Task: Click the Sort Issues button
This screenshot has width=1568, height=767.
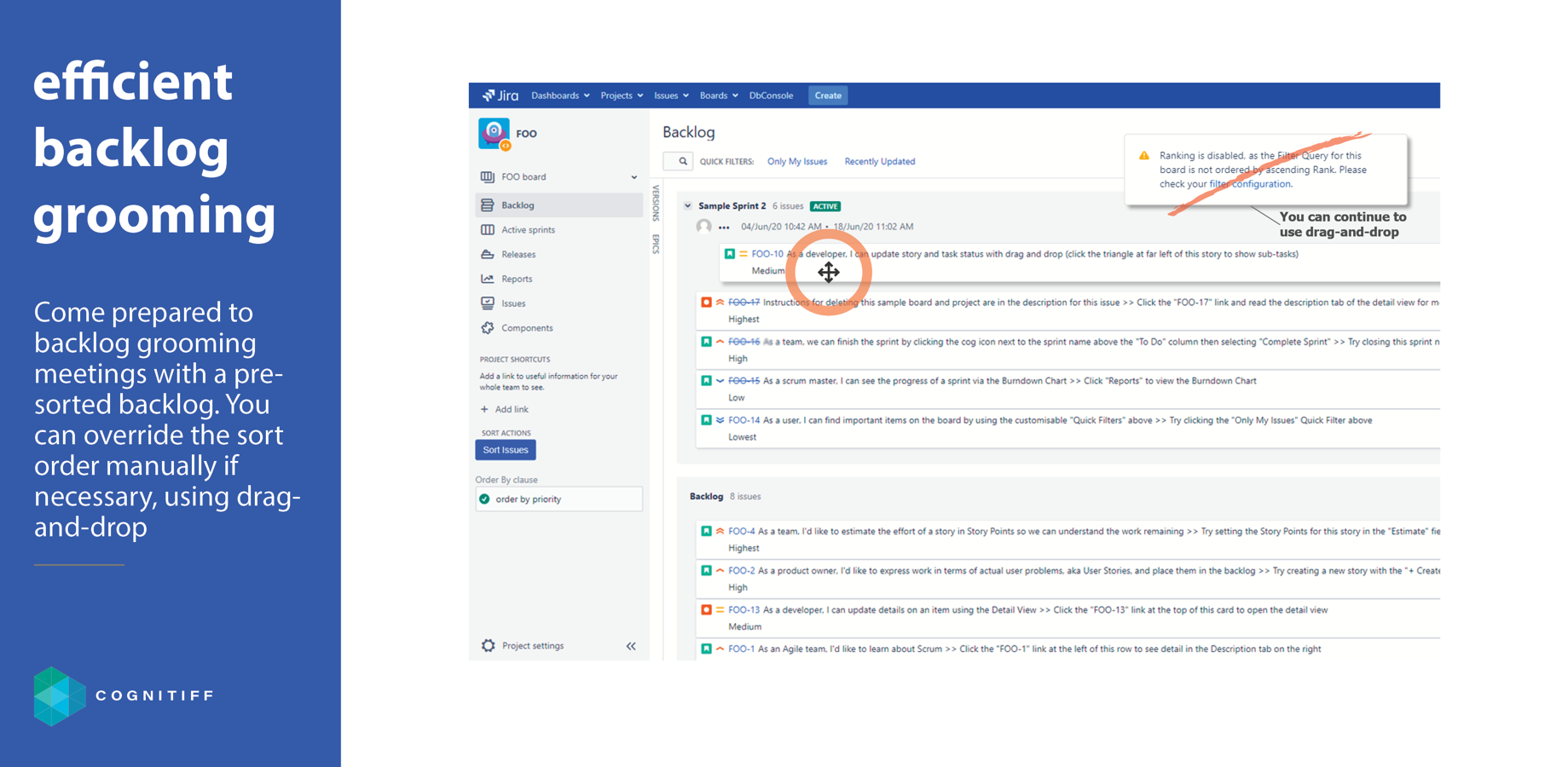Action: (x=506, y=450)
